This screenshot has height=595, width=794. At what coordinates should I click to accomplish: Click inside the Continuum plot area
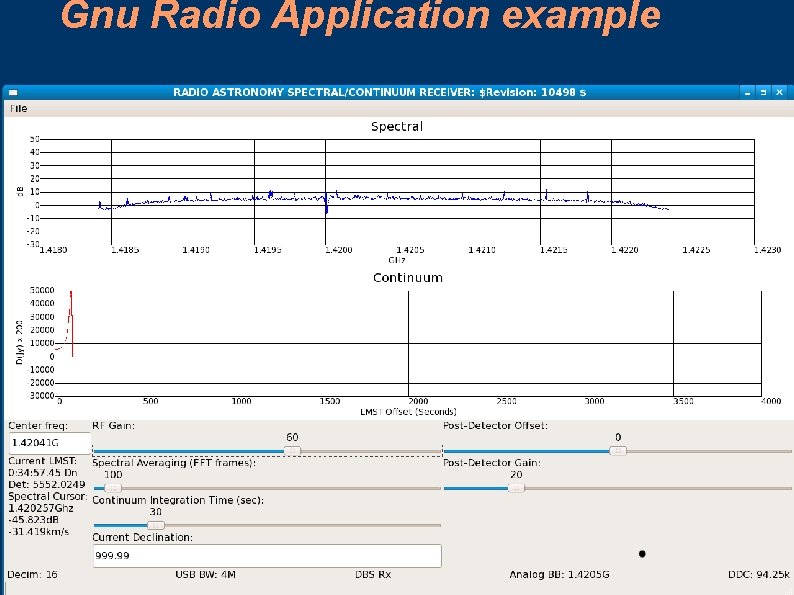pos(408,343)
